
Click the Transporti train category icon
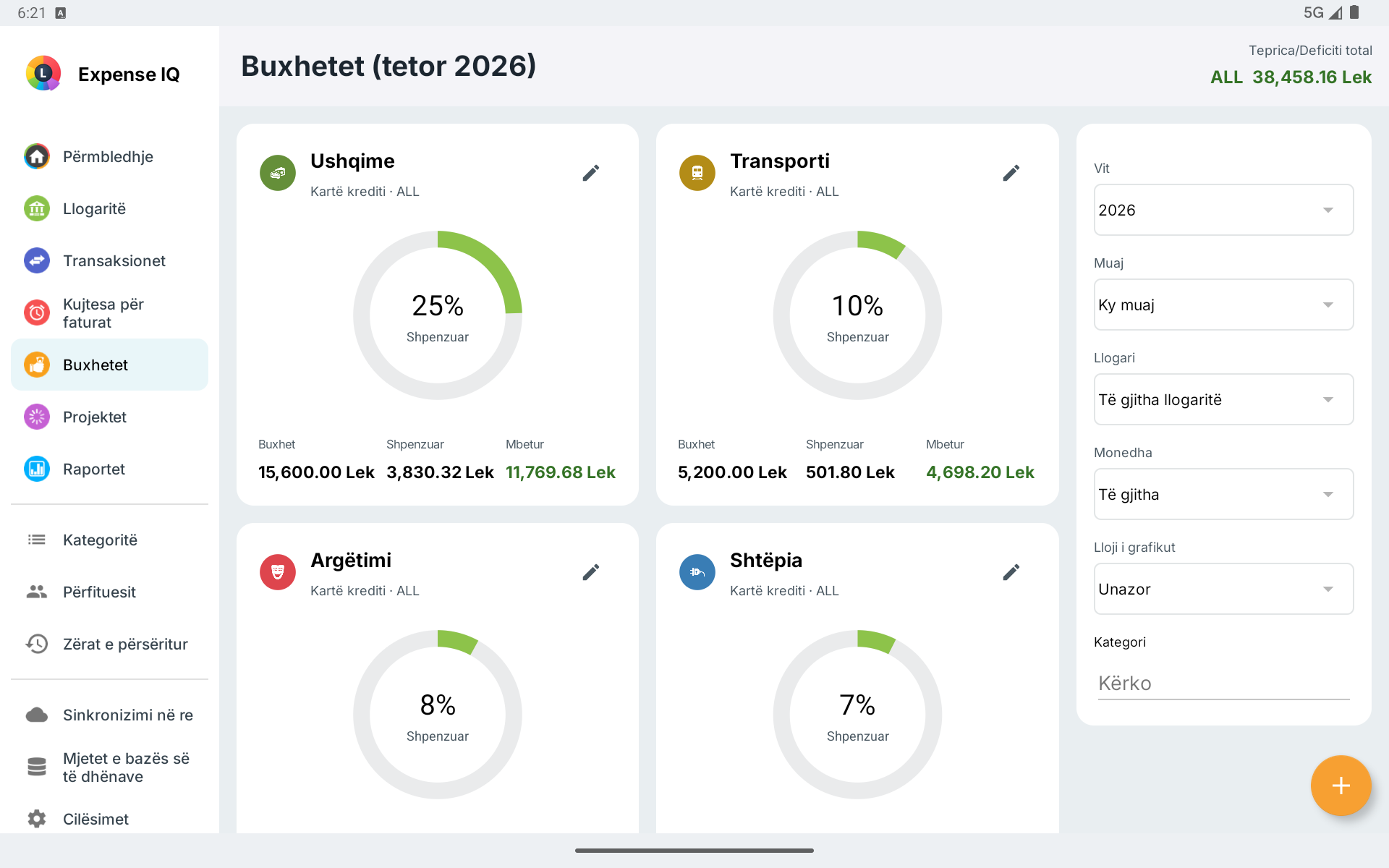point(697,173)
